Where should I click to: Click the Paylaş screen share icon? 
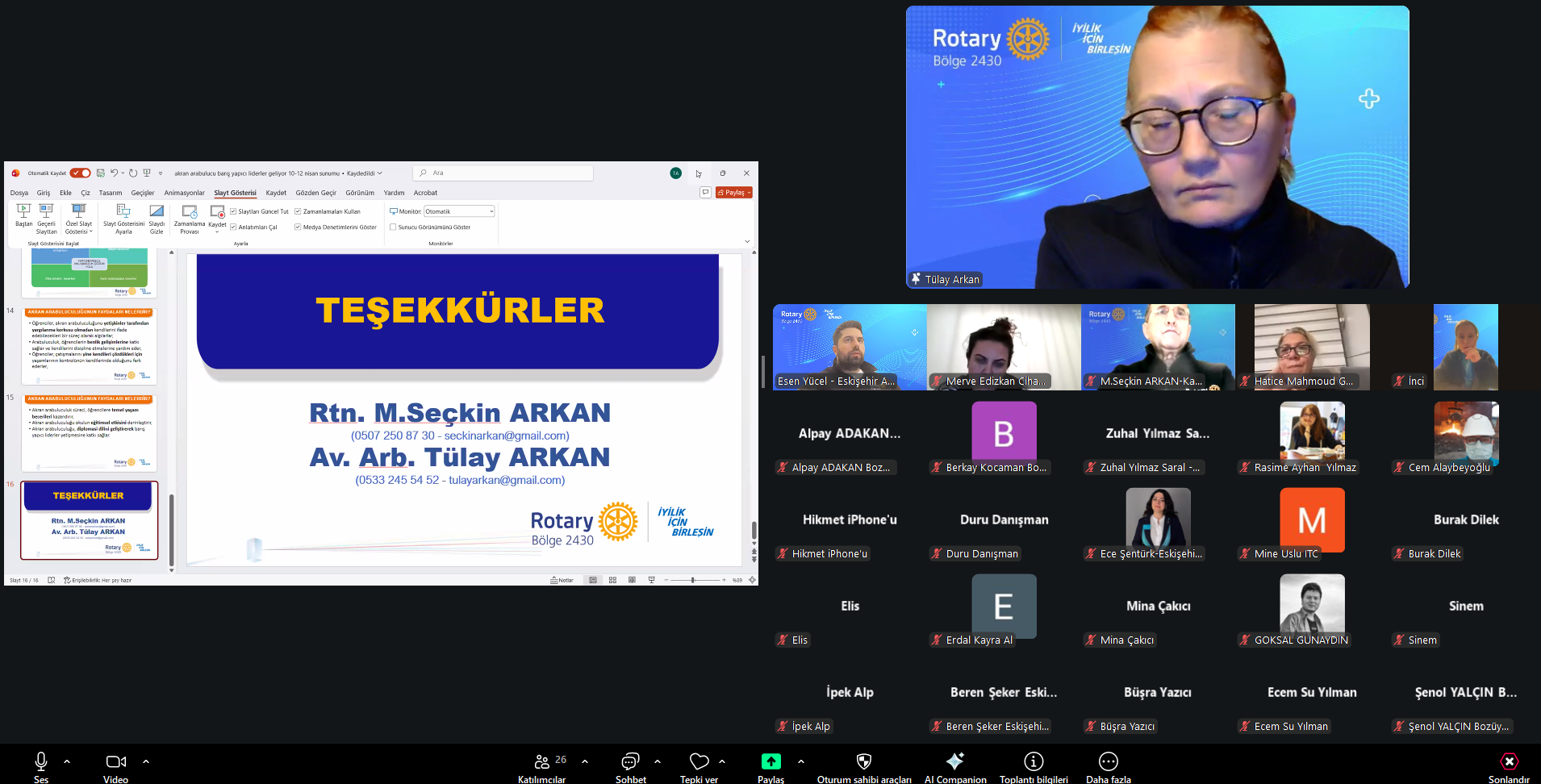[770, 761]
